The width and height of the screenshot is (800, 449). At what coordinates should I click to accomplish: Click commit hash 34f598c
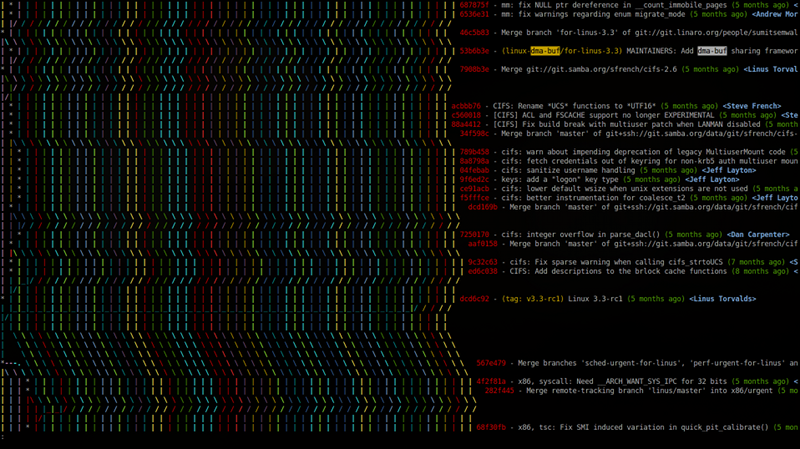click(x=474, y=134)
